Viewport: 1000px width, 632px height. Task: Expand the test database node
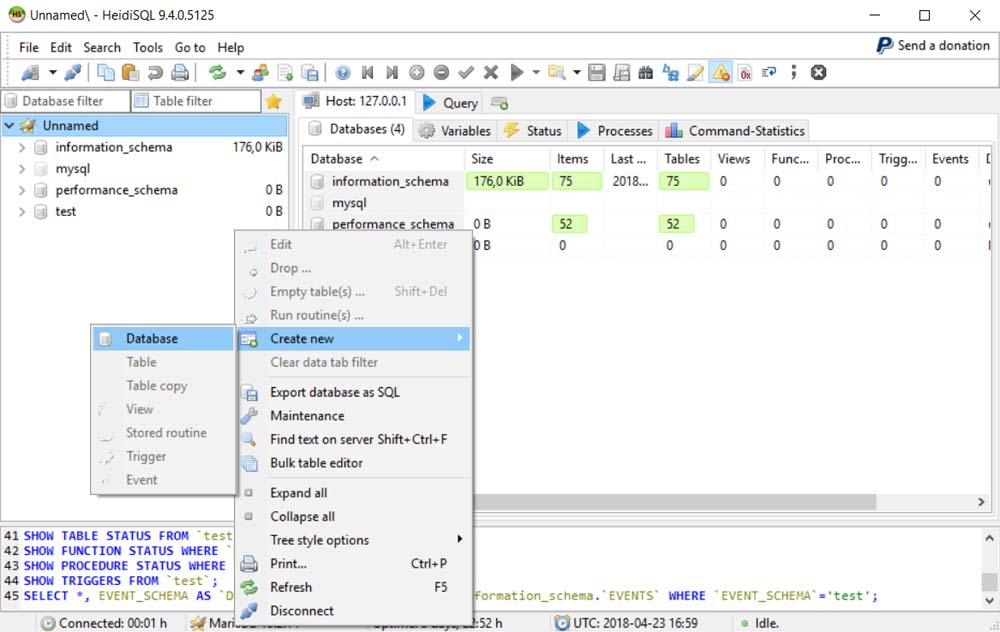click(22, 211)
